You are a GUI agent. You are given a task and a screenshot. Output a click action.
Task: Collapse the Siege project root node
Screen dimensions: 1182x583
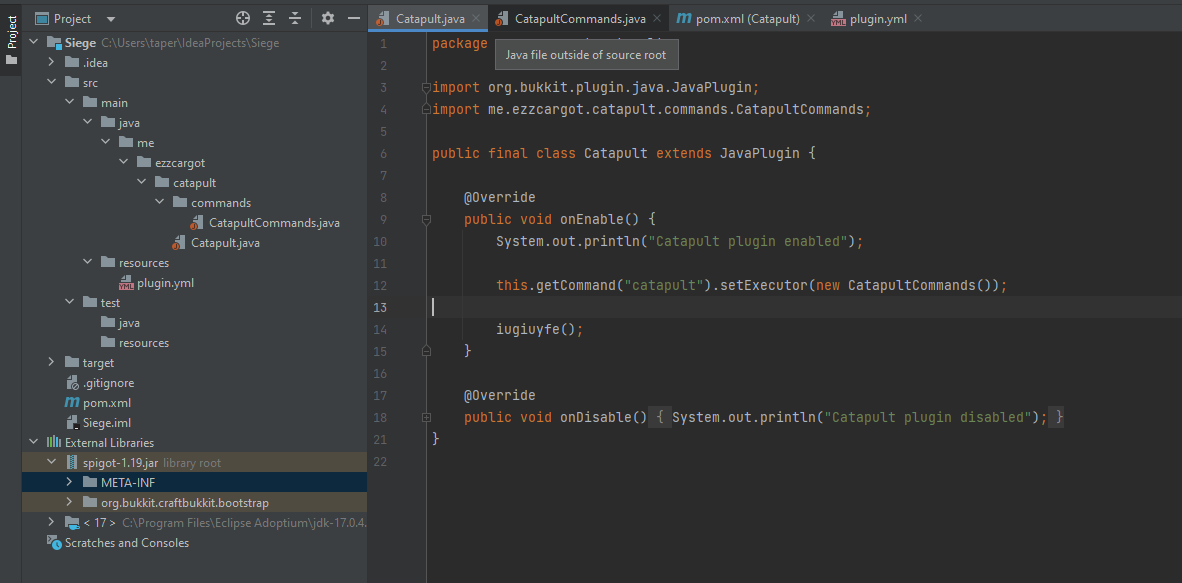[x=33, y=43]
